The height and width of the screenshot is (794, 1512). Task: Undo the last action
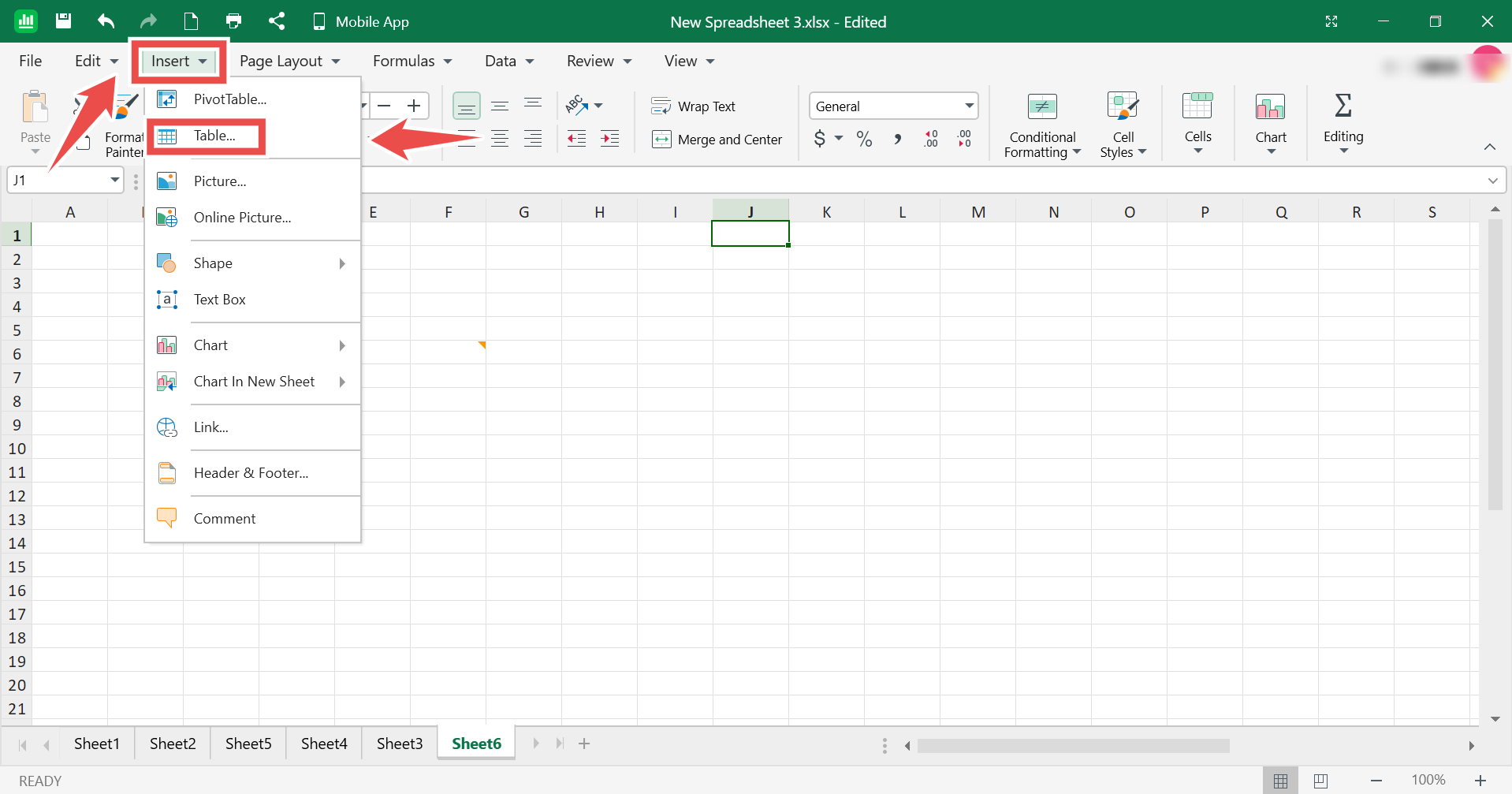coord(106,21)
